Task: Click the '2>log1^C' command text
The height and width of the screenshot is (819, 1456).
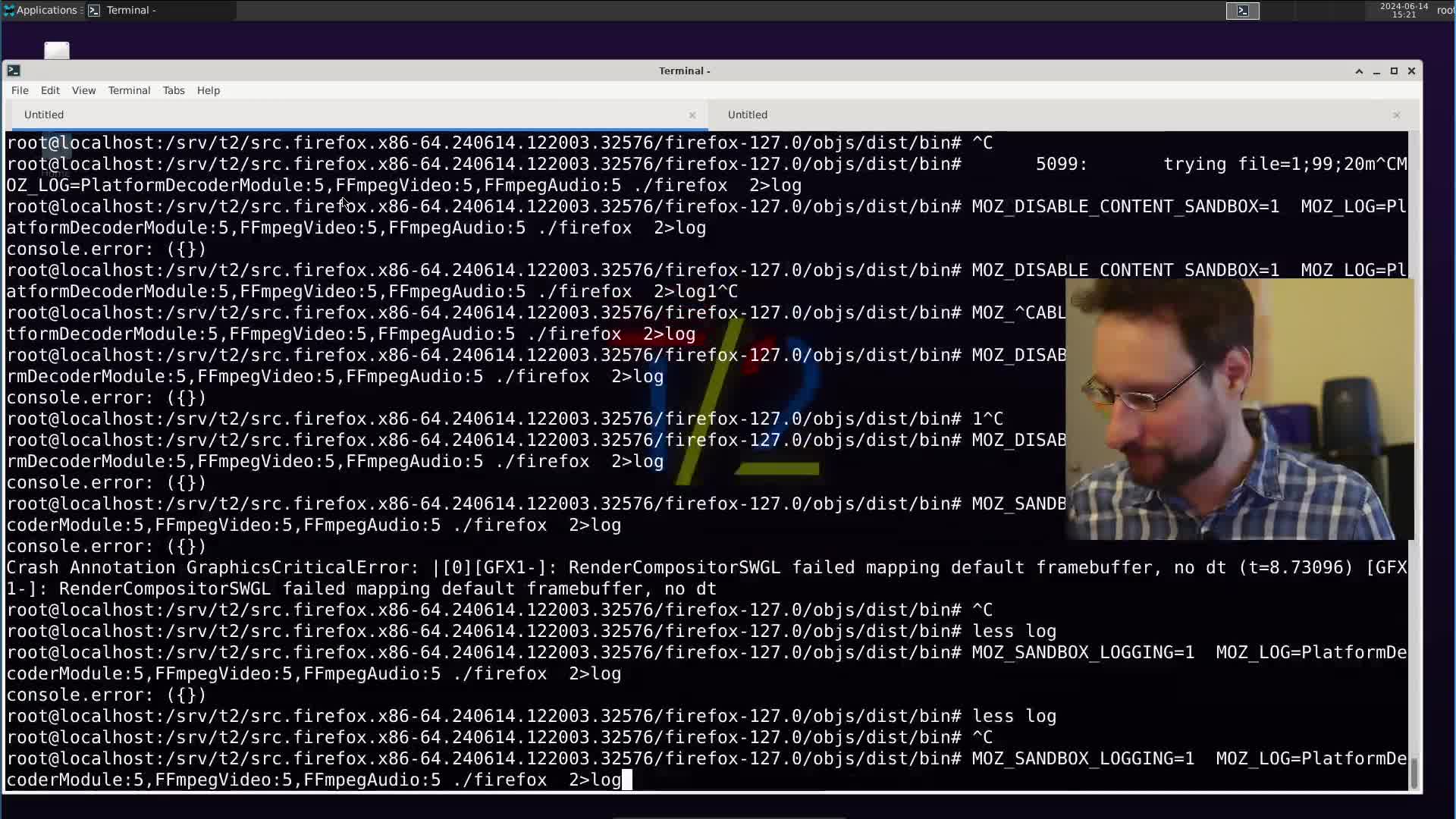Action: [x=695, y=291]
